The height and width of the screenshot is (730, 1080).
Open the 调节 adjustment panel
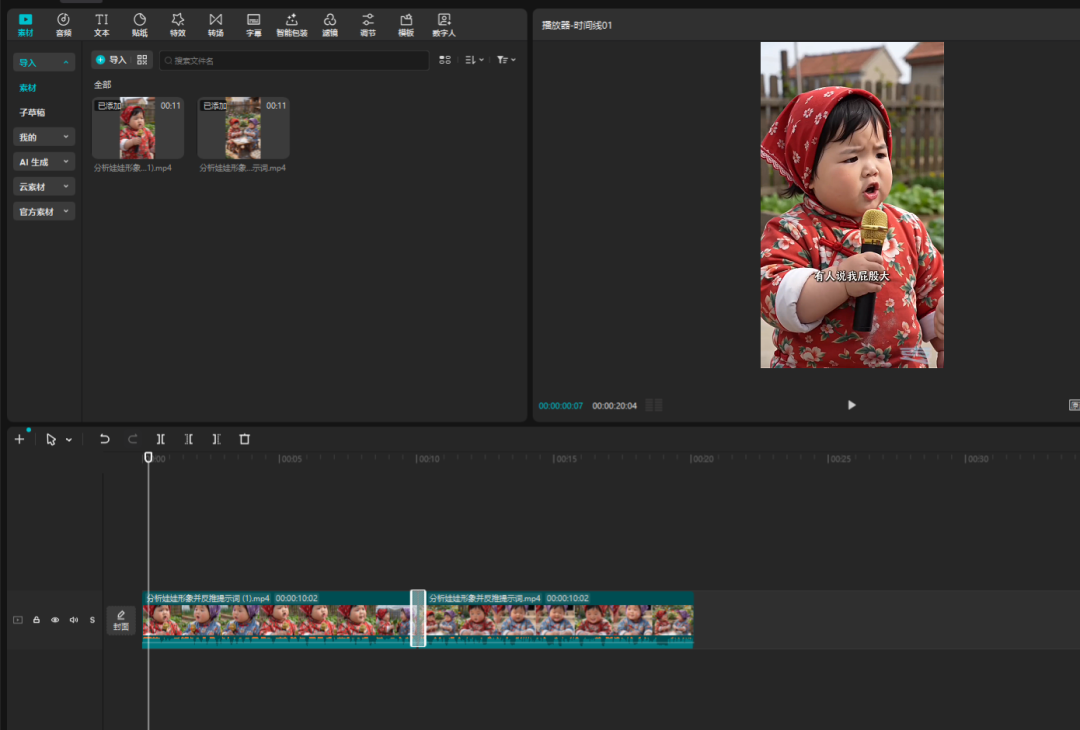point(368,25)
